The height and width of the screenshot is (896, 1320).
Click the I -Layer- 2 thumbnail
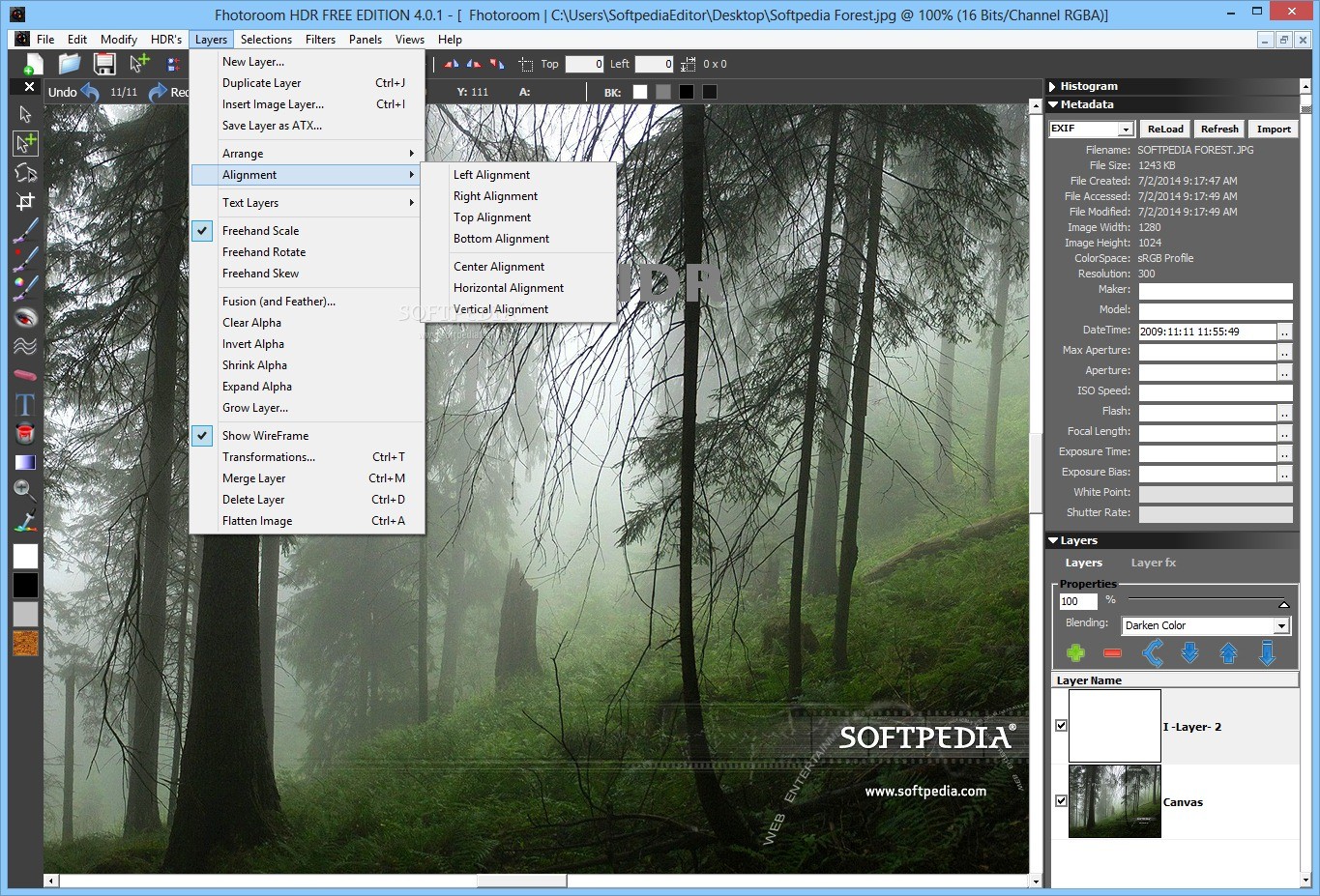1114,726
